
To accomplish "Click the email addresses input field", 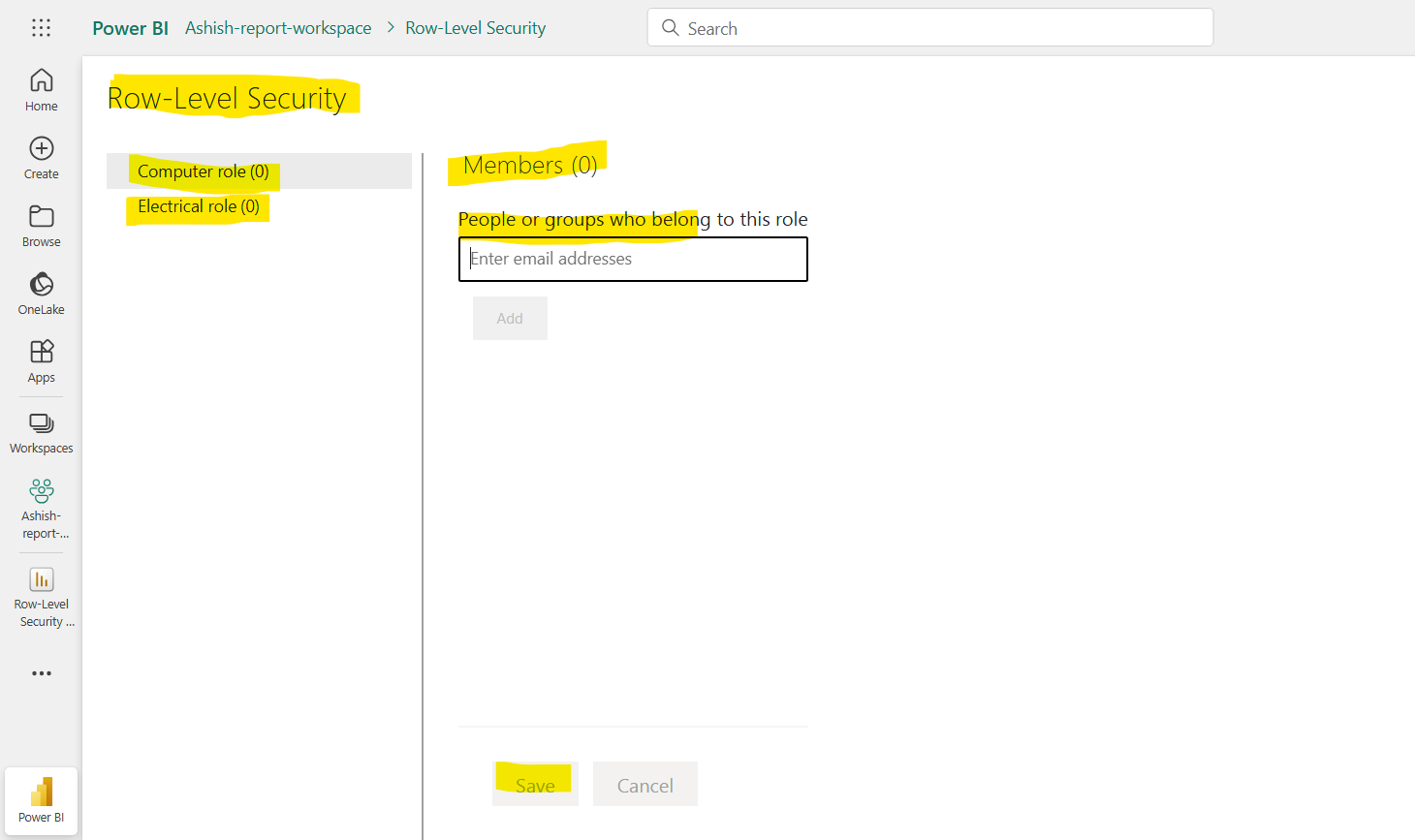I will (x=633, y=259).
